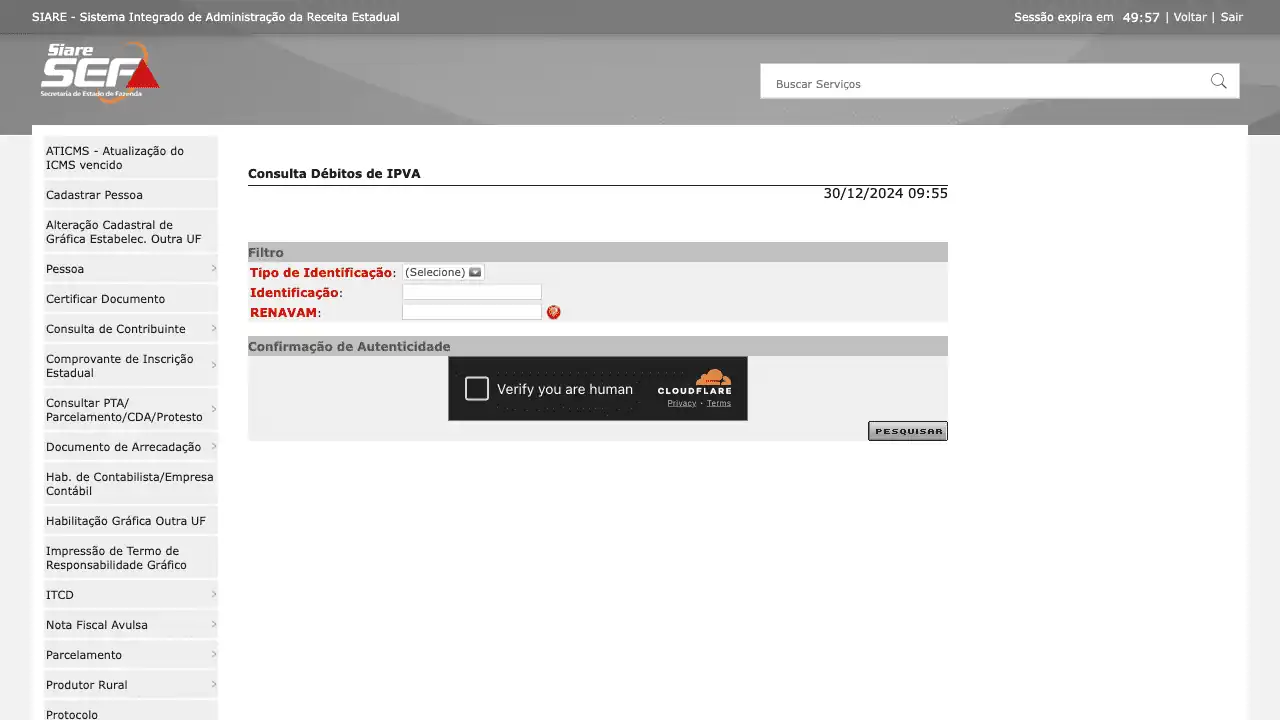
Task: Check the Verify you are human box
Action: click(477, 389)
